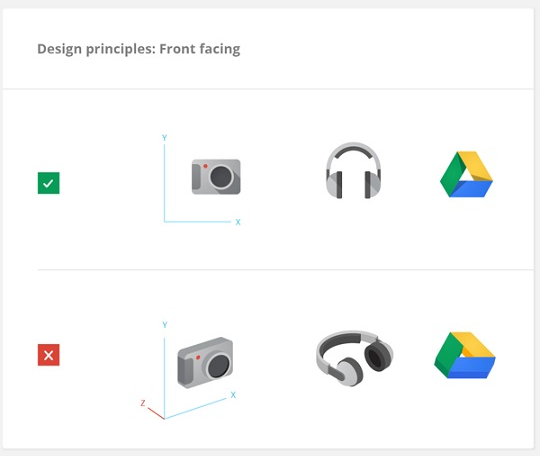Click the Y axis label in bottom diagram
This screenshot has width=540, height=456.
(x=165, y=325)
